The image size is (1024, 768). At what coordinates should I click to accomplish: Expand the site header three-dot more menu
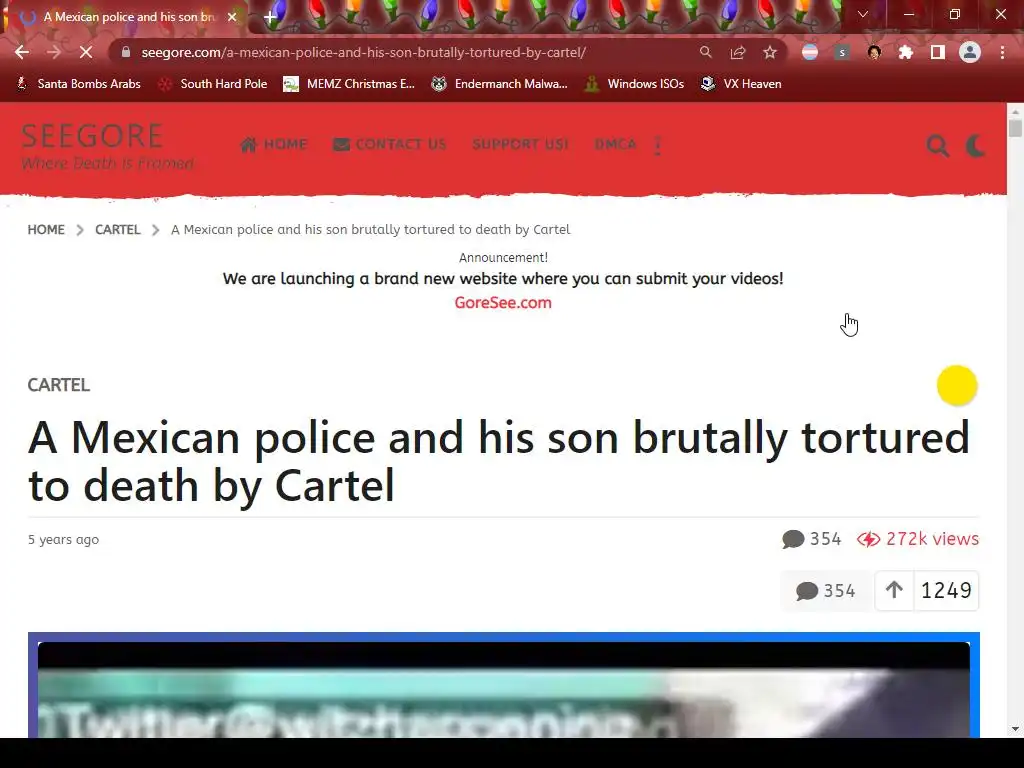pos(658,145)
